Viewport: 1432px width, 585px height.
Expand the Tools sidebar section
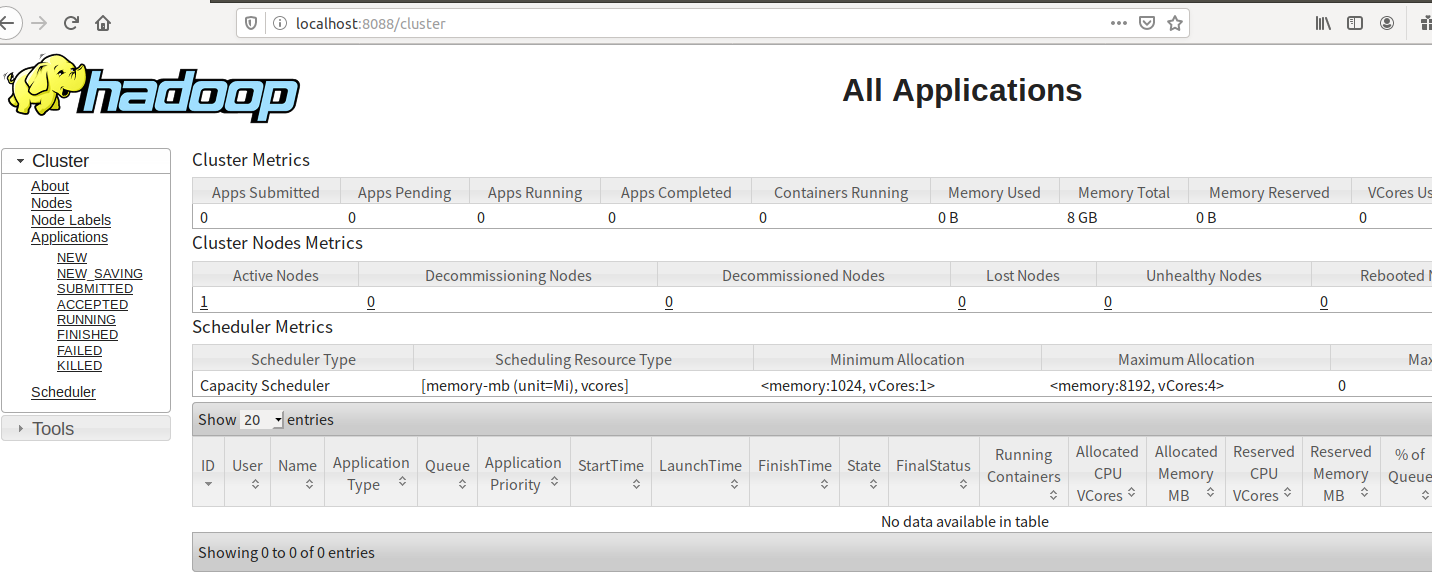86,428
